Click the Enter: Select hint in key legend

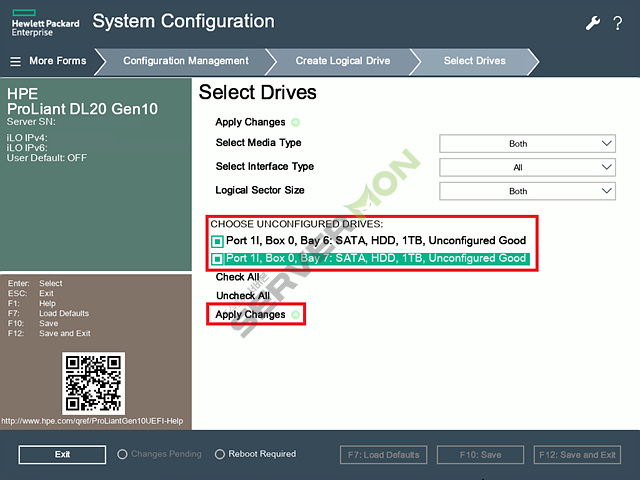click(35, 283)
